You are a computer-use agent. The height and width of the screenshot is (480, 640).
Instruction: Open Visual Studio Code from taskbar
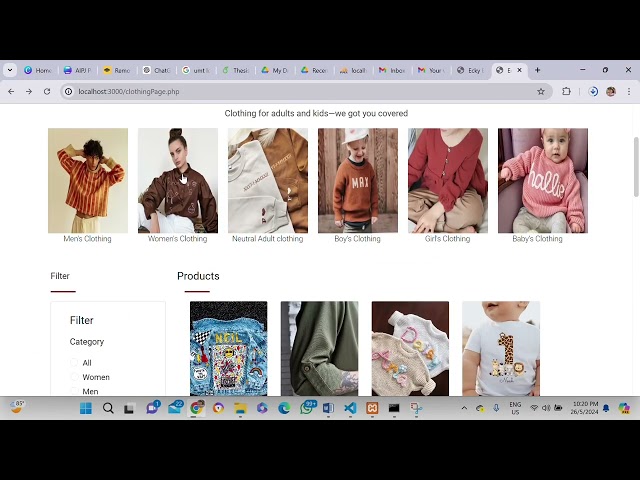click(350, 408)
